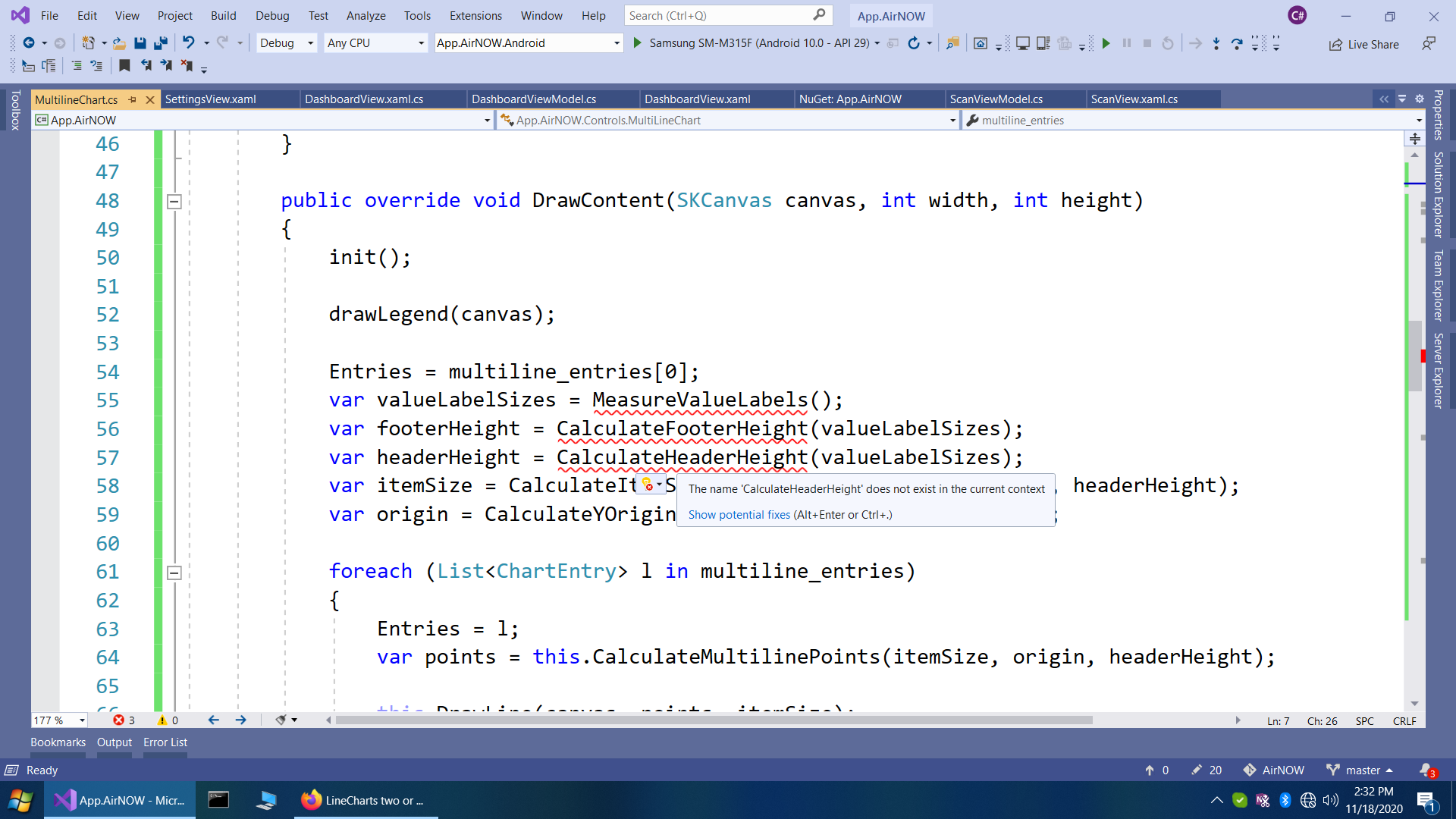This screenshot has height=819, width=1456.
Task: Save all open files
Action: tap(161, 43)
